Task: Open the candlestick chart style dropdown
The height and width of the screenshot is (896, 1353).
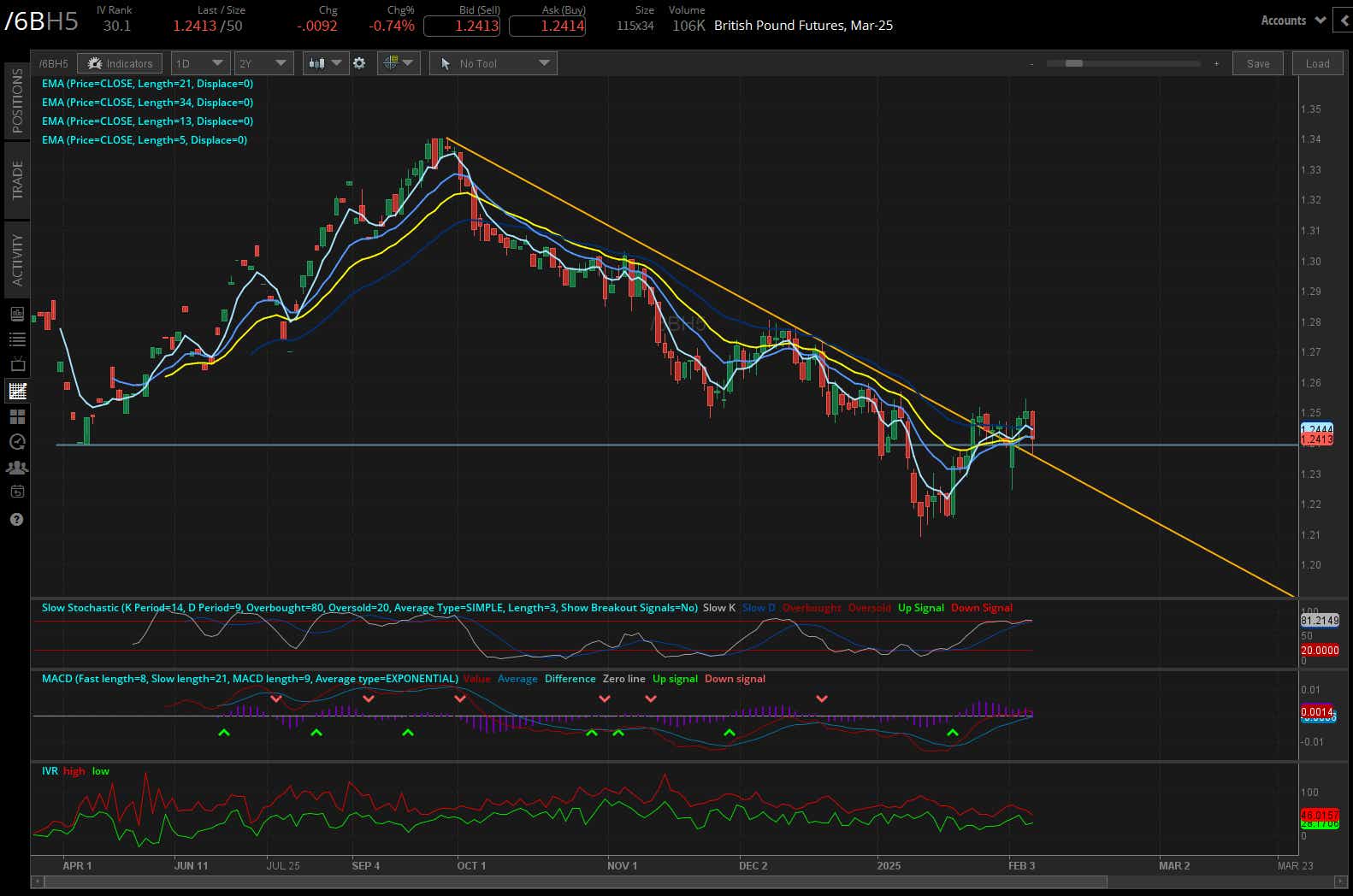Action: [325, 63]
